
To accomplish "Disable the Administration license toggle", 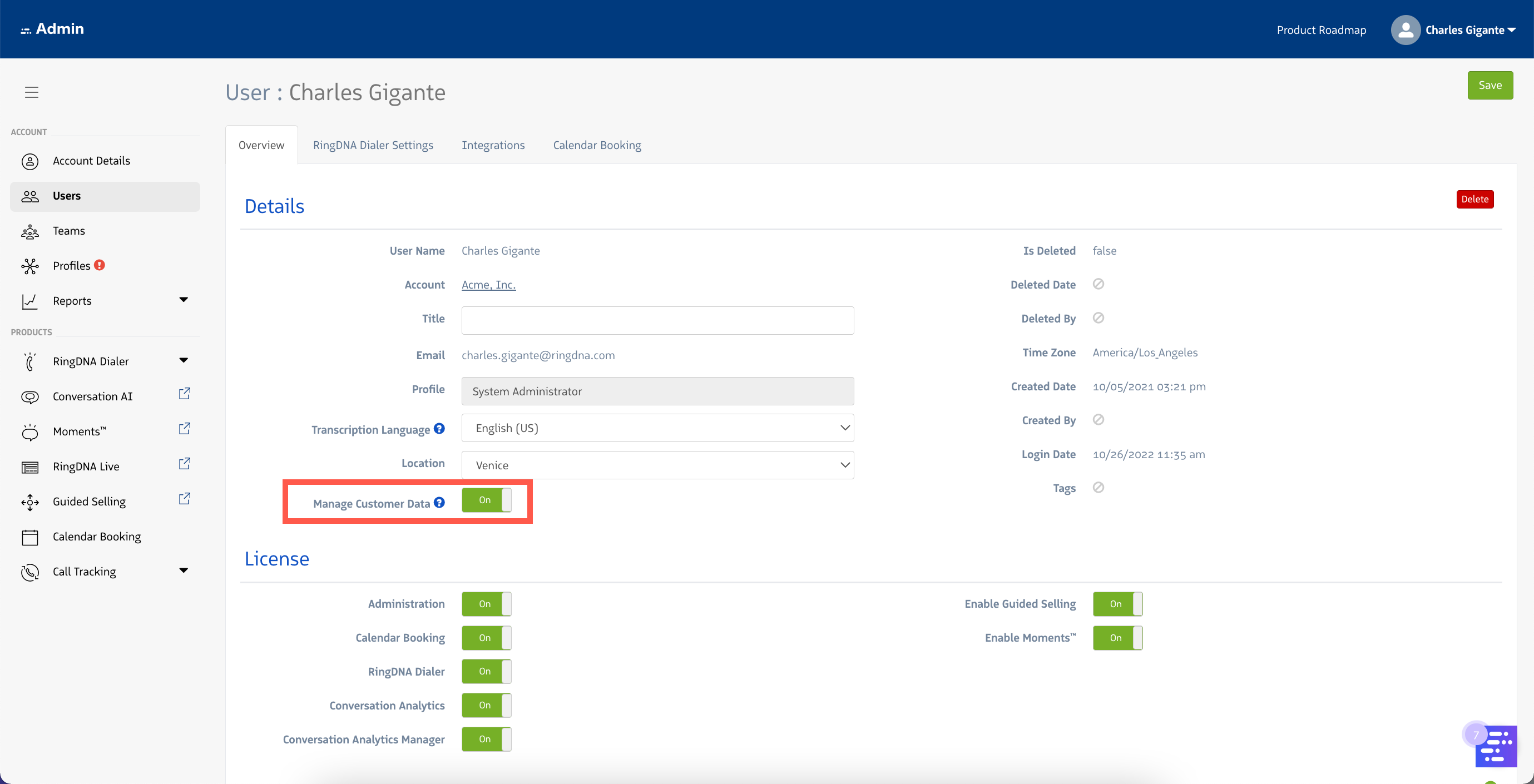I will click(487, 604).
